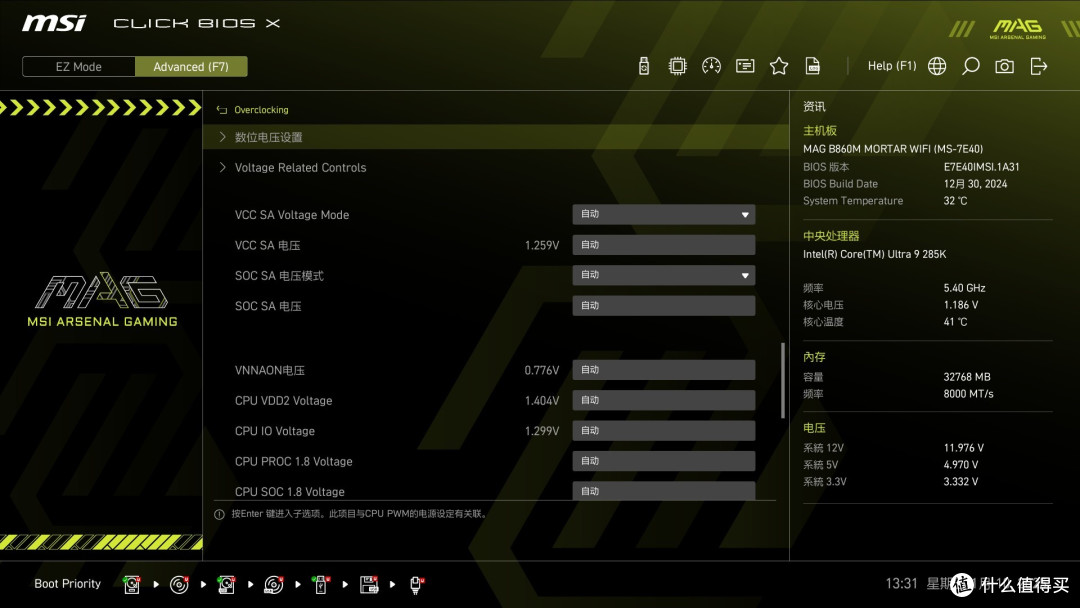Click the info icon beside the help text
The height and width of the screenshot is (608, 1080).
(x=219, y=514)
